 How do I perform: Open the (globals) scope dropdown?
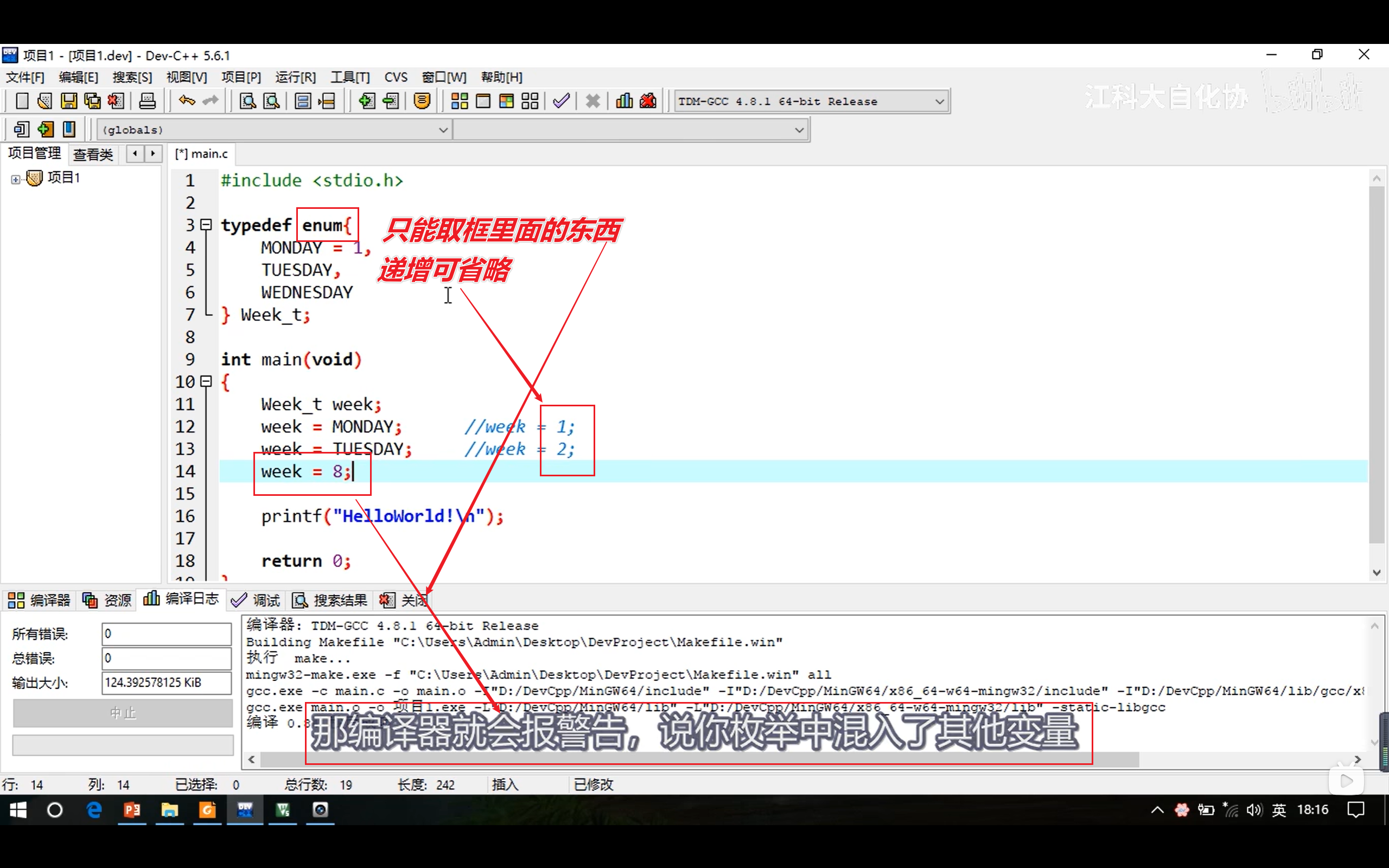[443, 130]
